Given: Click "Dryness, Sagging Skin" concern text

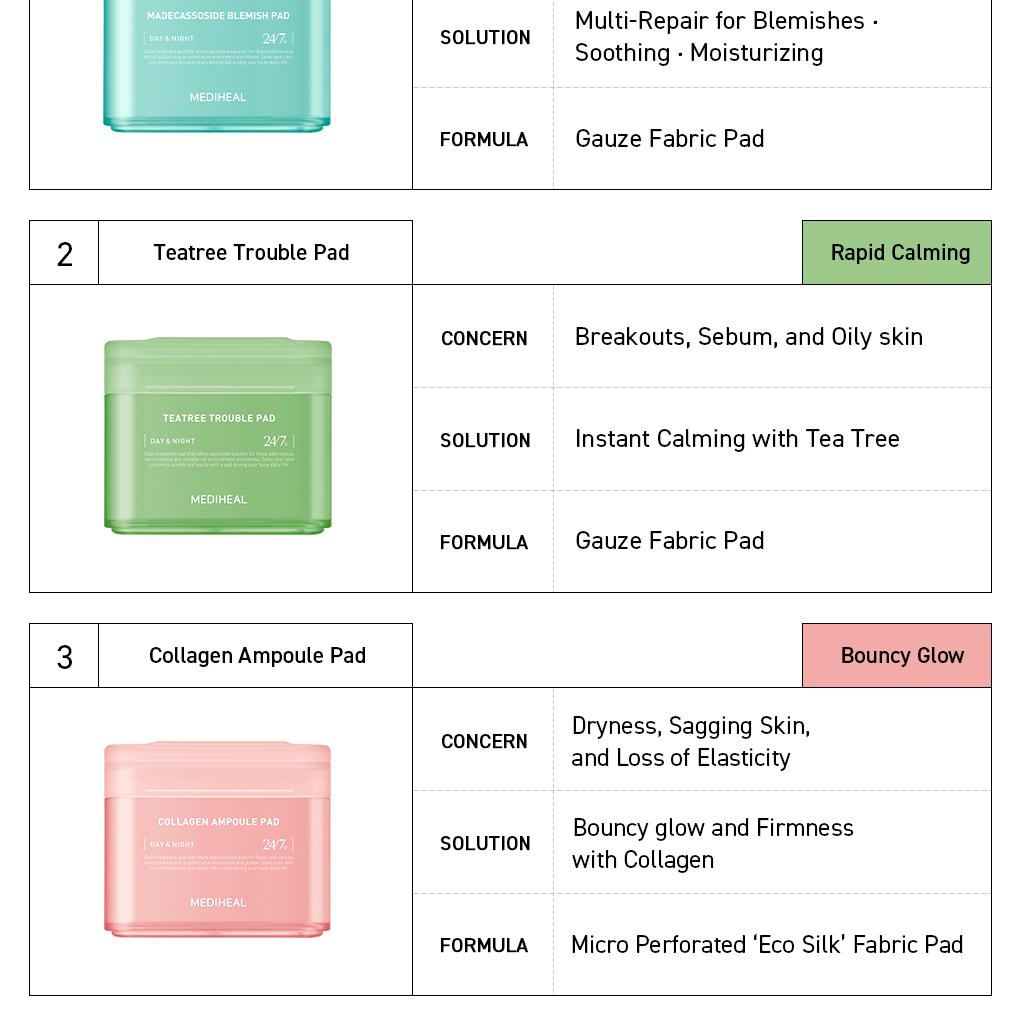Looking at the screenshot, I should click(690, 726).
